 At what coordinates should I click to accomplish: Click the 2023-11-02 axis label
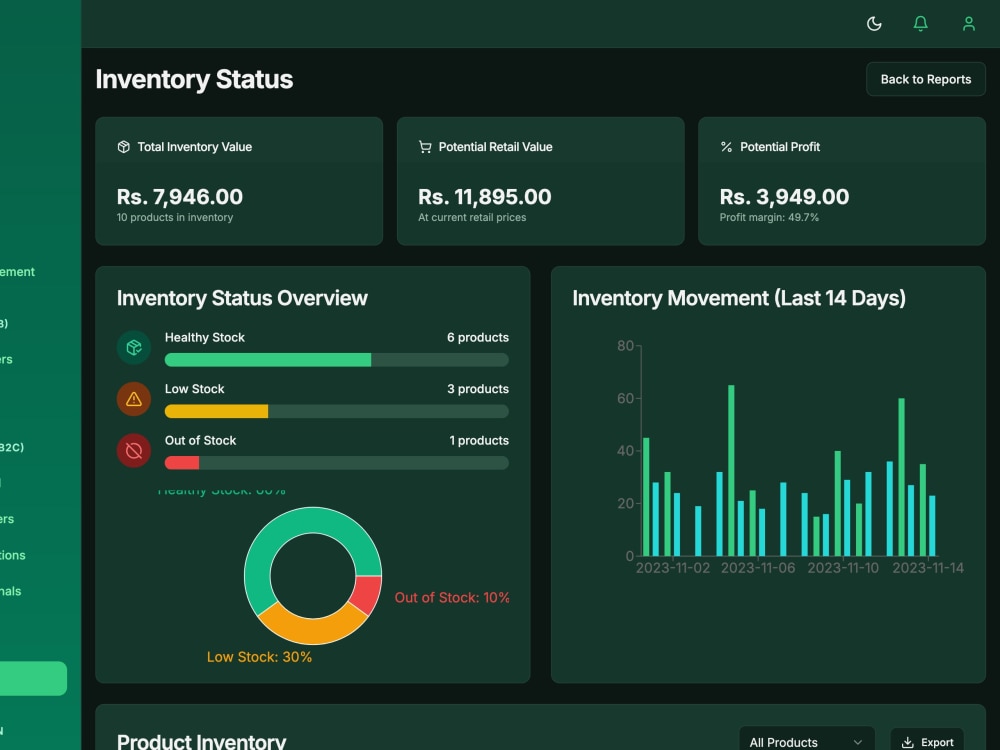(673, 568)
